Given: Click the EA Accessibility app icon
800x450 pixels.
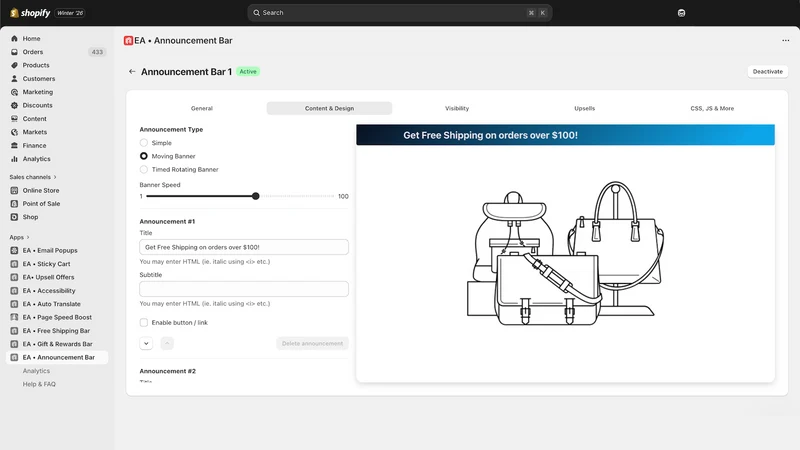Looking at the screenshot, I should click(14, 291).
